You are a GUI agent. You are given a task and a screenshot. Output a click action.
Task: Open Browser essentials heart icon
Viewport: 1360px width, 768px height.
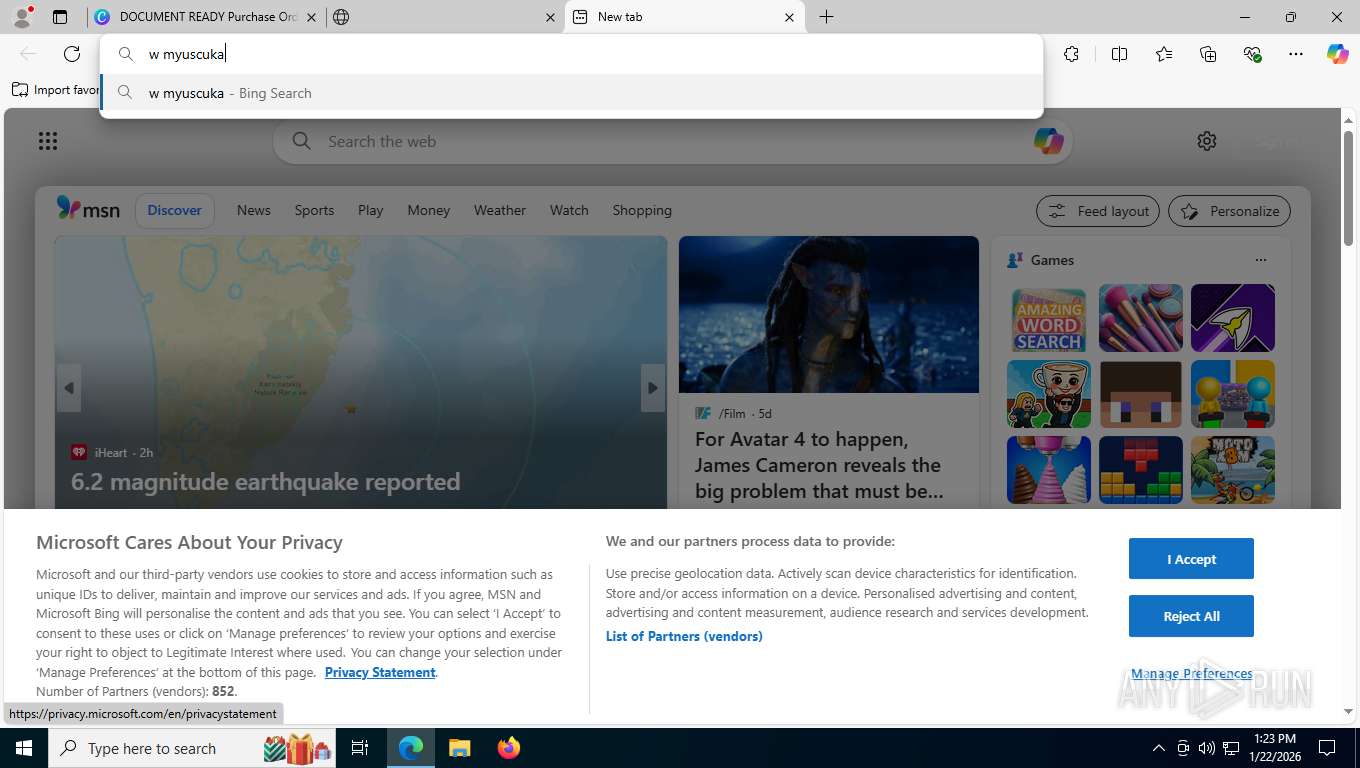click(1252, 54)
